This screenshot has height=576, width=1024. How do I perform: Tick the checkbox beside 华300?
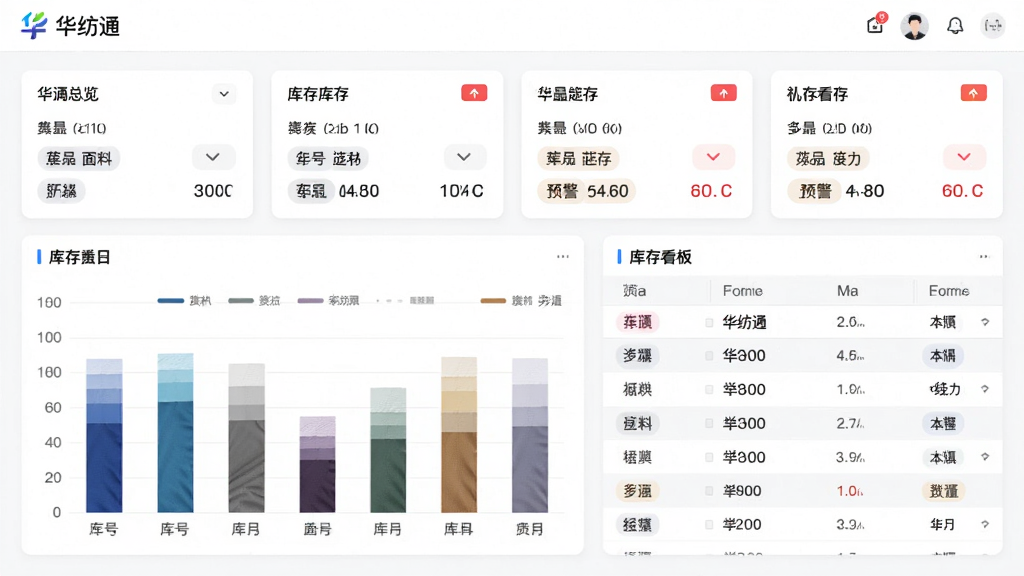point(709,356)
